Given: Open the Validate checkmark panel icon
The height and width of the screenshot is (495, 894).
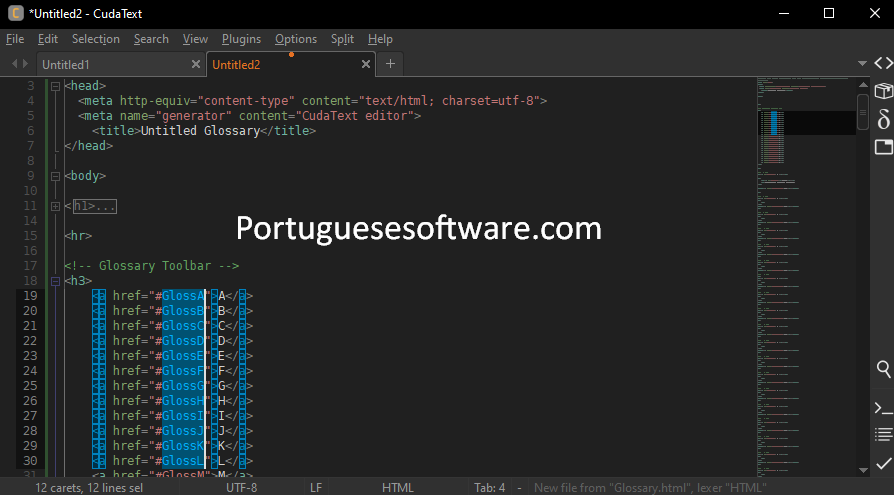Looking at the screenshot, I should click(883, 463).
